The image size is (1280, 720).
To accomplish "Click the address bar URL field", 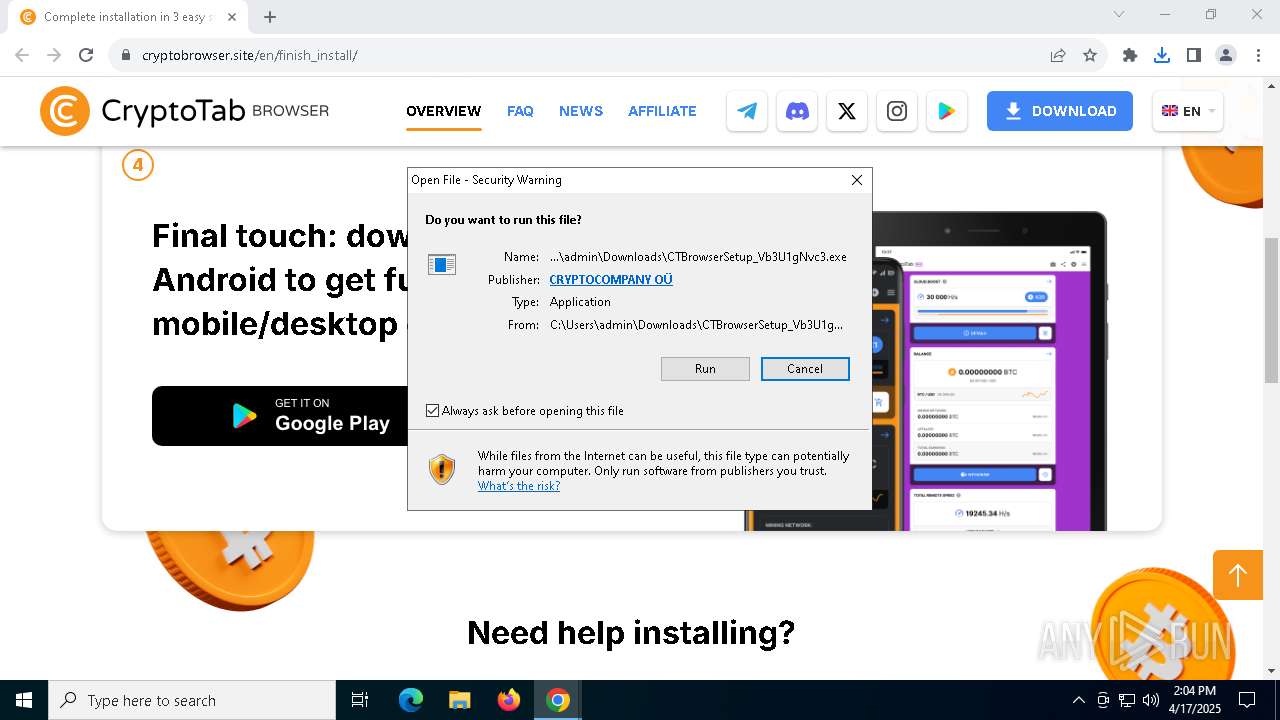I will 590,55.
